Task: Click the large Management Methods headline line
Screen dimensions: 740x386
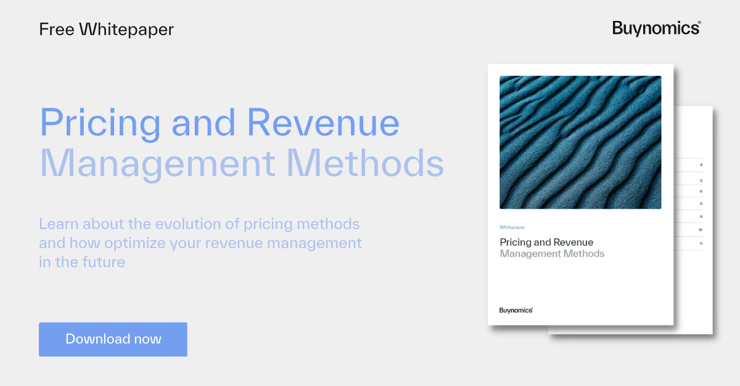Action: pyautogui.click(x=242, y=163)
